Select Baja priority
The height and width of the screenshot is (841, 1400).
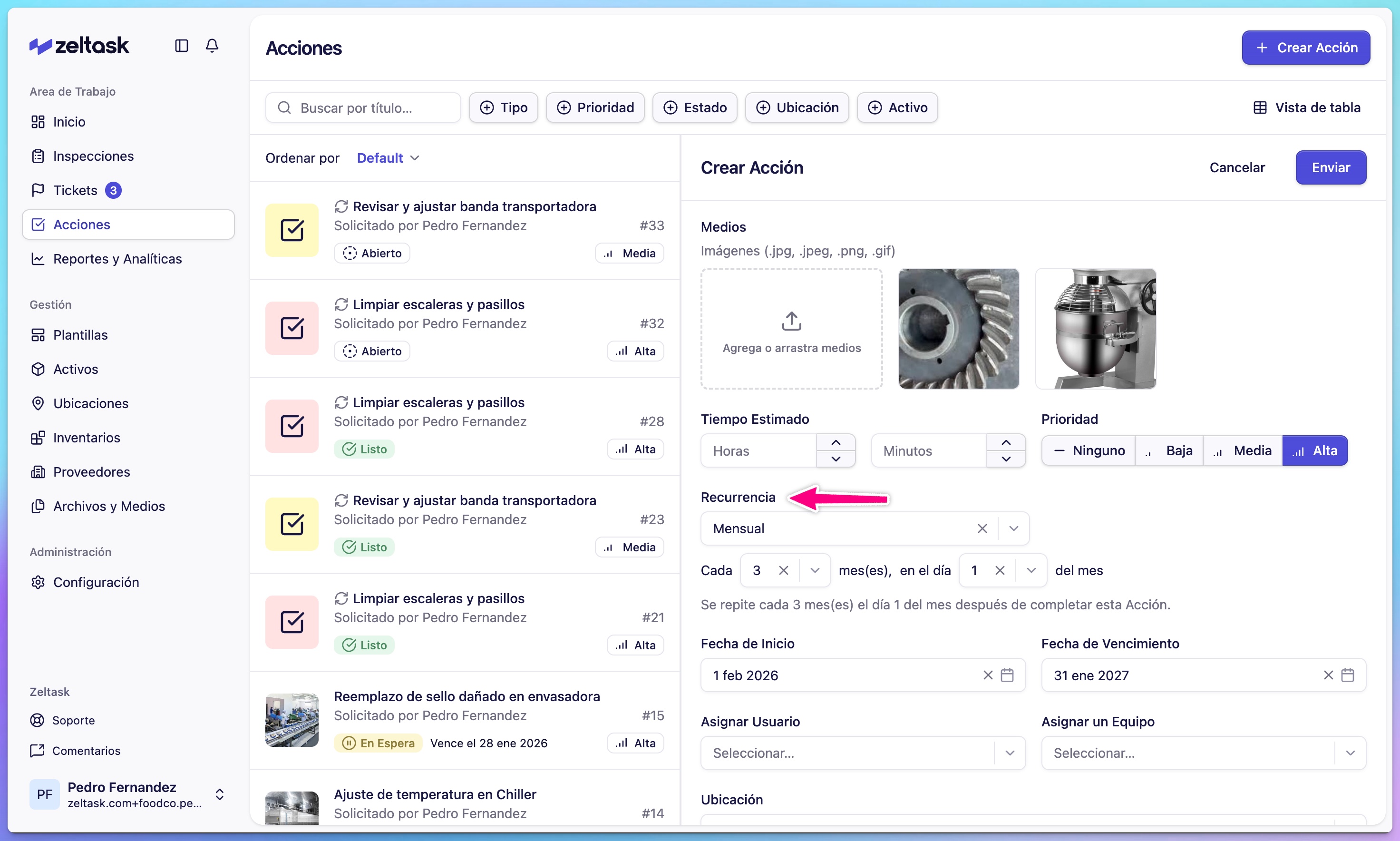tap(1169, 450)
